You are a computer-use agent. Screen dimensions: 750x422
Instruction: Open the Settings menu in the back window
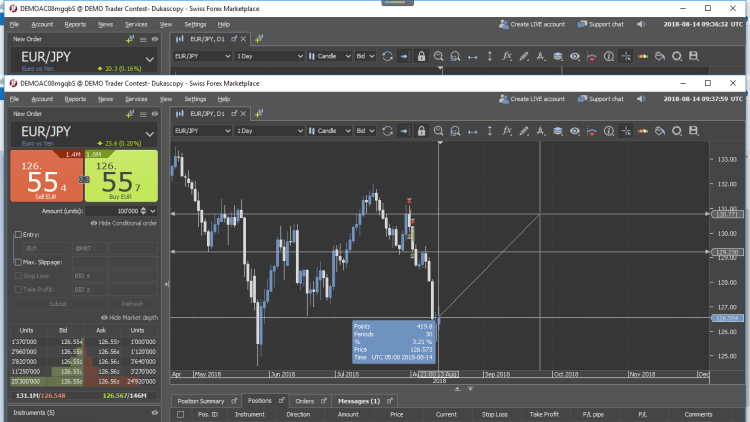195,24
